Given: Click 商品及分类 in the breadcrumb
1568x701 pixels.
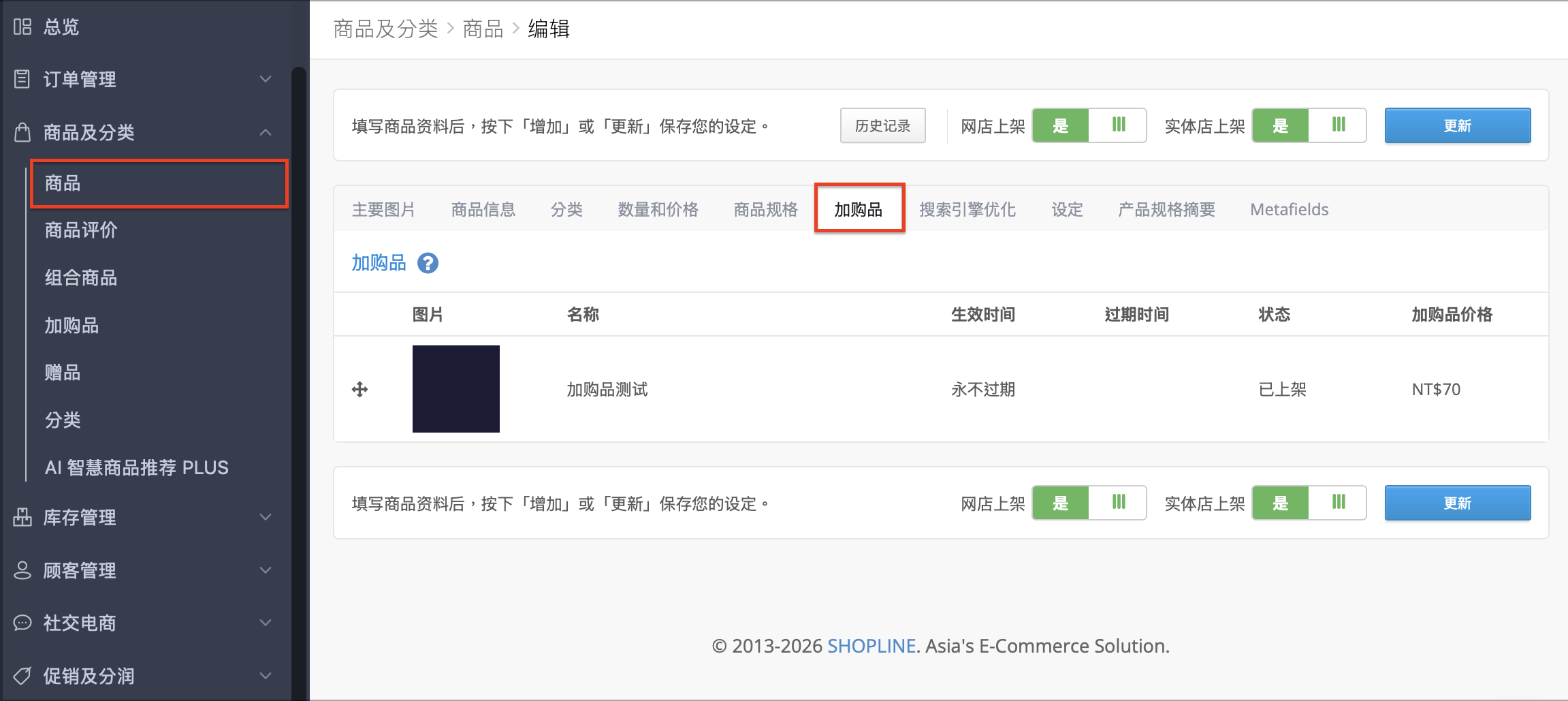Looking at the screenshot, I should [386, 29].
